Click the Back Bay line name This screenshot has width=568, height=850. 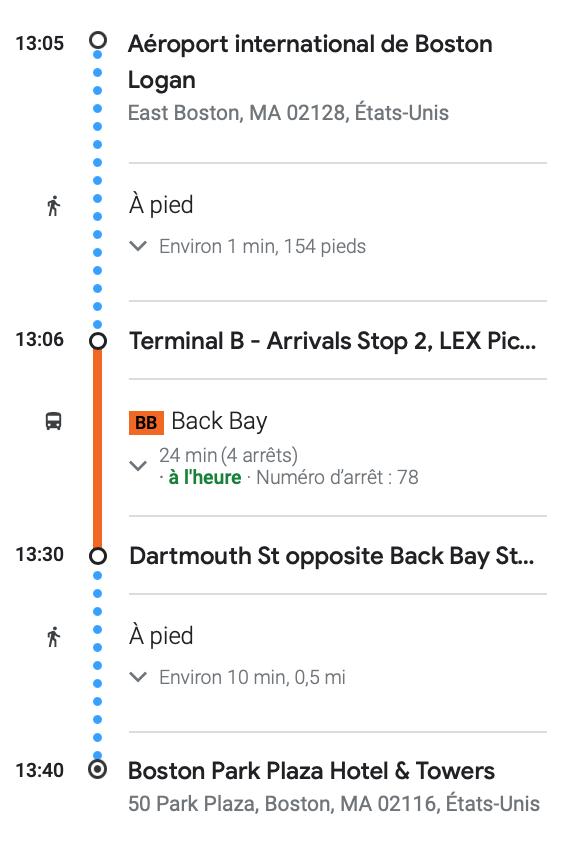pyautogui.click(x=219, y=422)
